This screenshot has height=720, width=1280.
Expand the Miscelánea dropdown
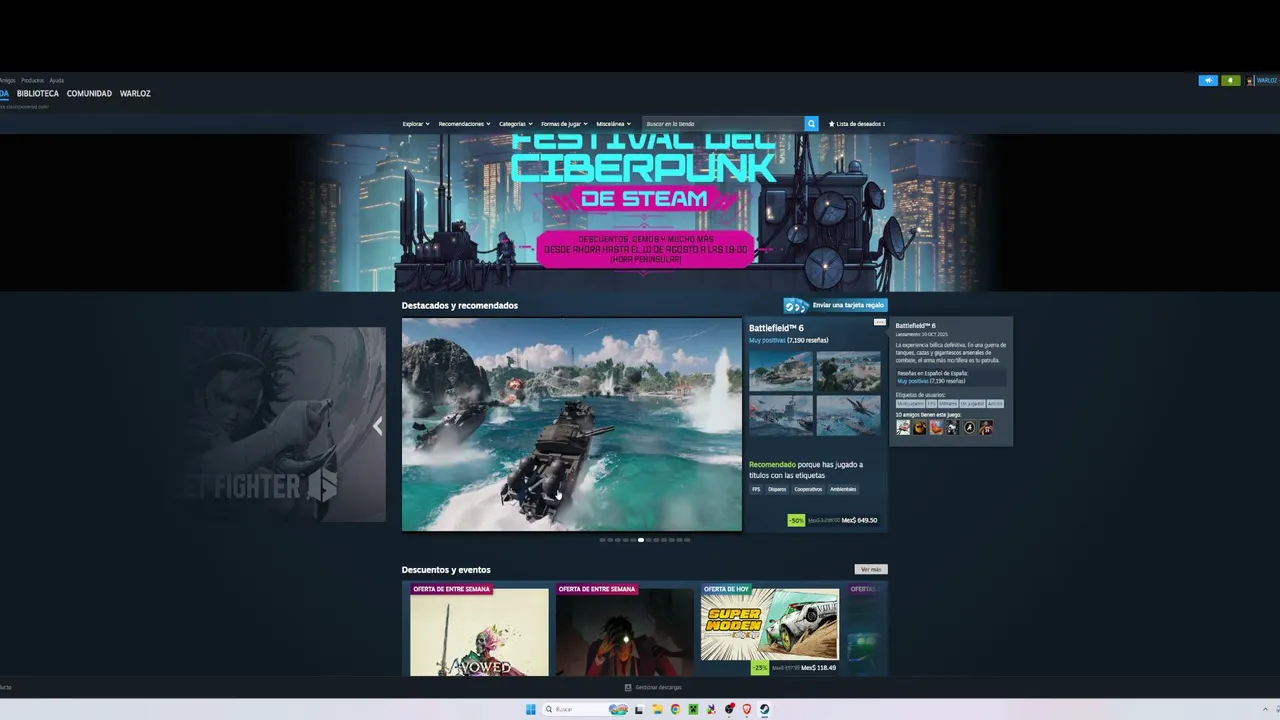[x=613, y=124]
